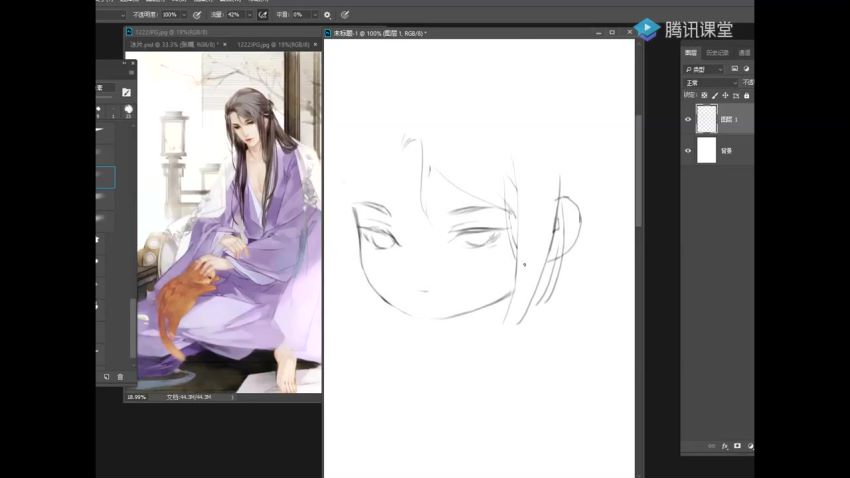Close the 1222JPG.jpg document tab

[x=315, y=44]
